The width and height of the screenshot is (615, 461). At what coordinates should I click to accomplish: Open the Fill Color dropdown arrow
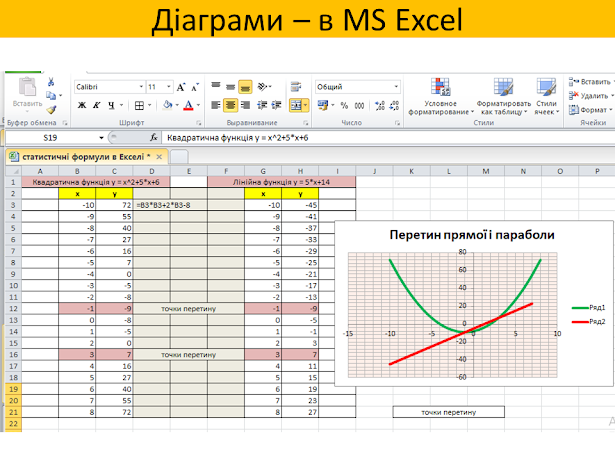coord(177,105)
